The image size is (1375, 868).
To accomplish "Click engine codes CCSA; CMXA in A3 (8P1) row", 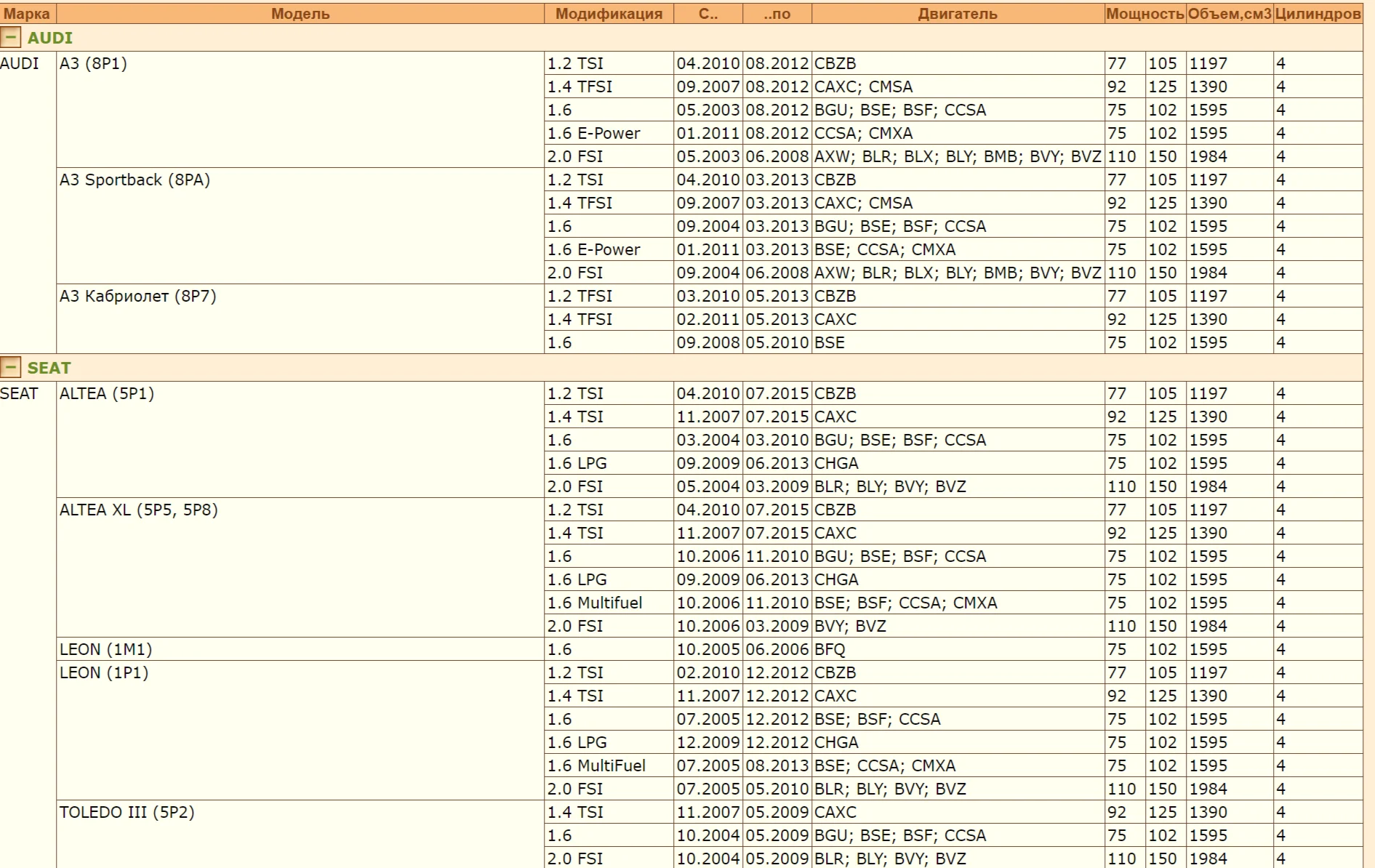I will pyautogui.click(x=958, y=133).
